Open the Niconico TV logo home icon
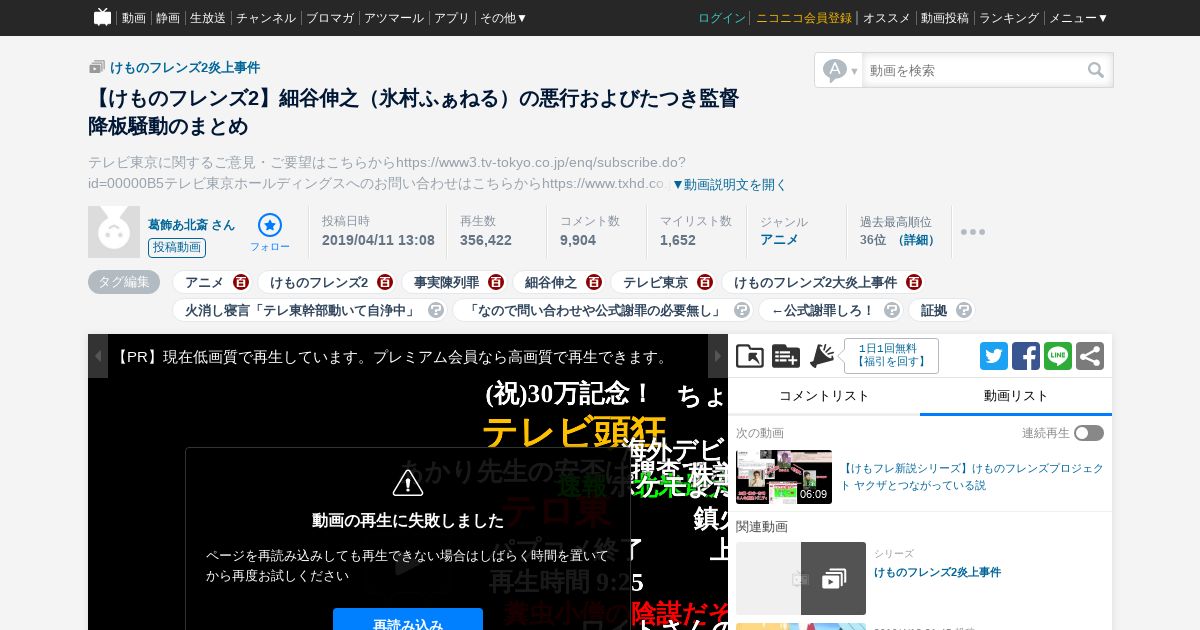The width and height of the screenshot is (1200, 630). 102,17
